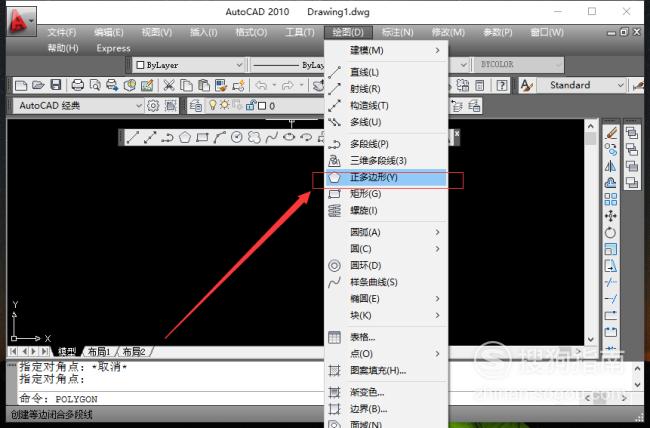This screenshot has height=428, width=650.
Task: Open the AutoCAD 经典 workspace dropdown
Action: tap(139, 106)
